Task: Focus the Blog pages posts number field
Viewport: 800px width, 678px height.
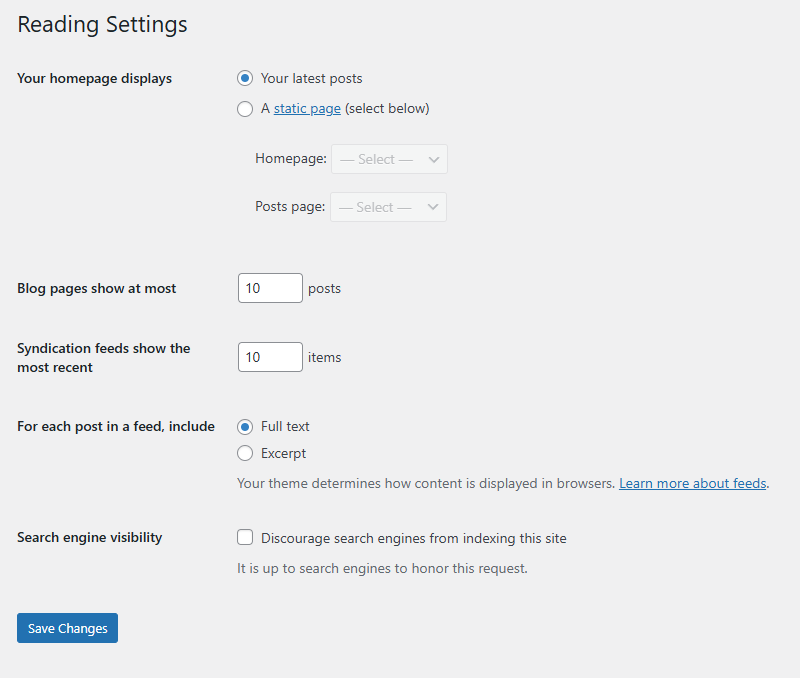Action: coord(270,288)
